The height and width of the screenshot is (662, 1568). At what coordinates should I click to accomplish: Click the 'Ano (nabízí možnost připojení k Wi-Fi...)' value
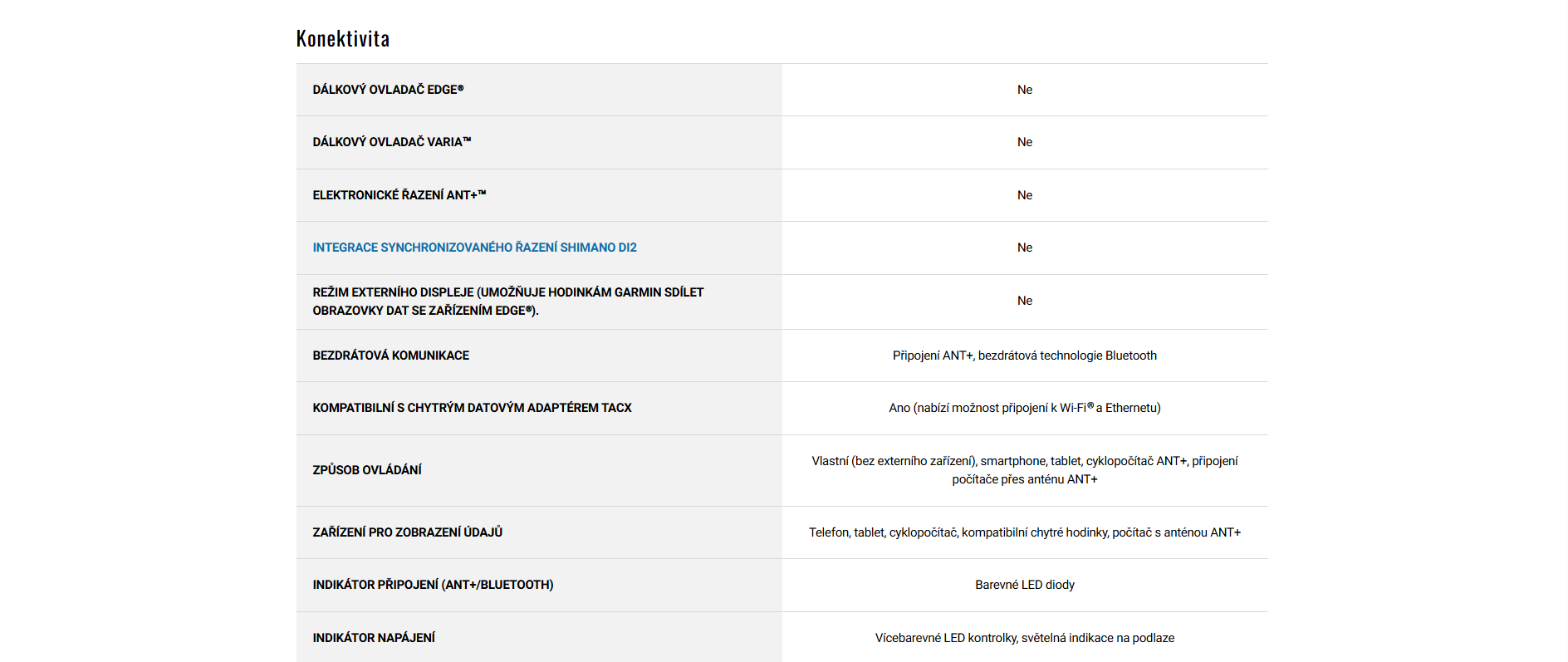tap(1024, 408)
